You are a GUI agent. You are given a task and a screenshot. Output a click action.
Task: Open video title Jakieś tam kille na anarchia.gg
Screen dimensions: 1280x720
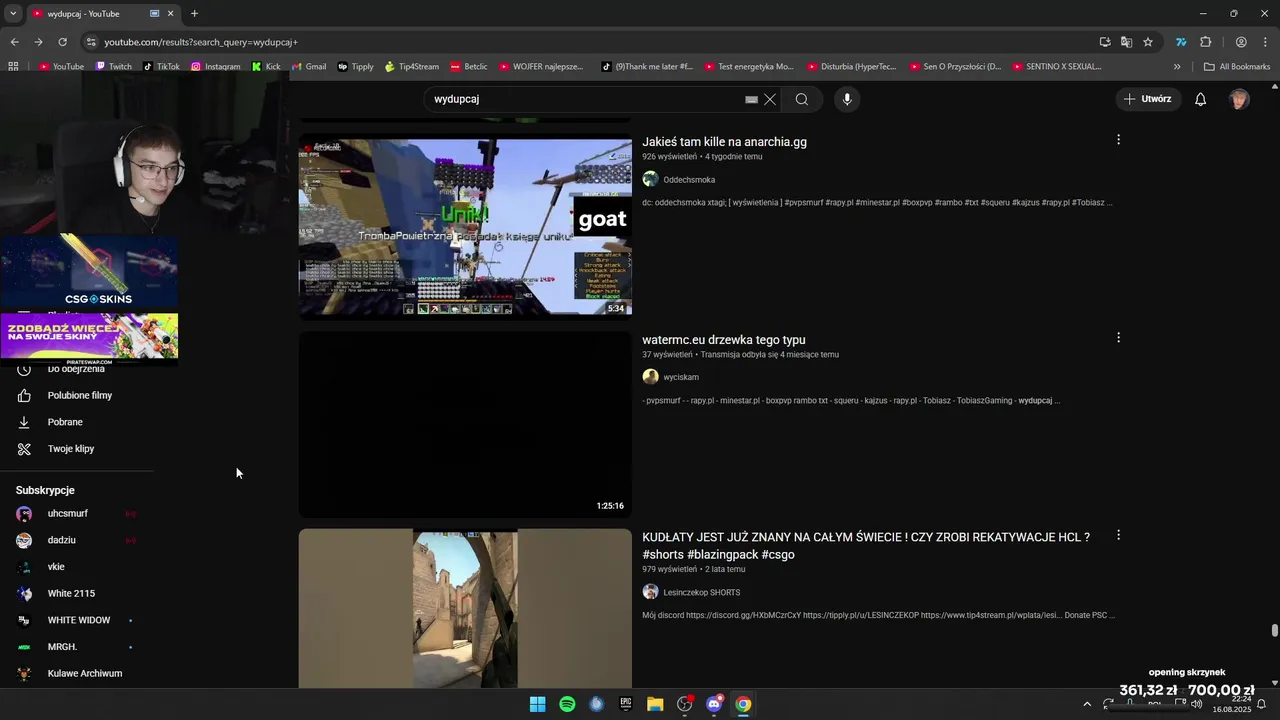(724, 142)
